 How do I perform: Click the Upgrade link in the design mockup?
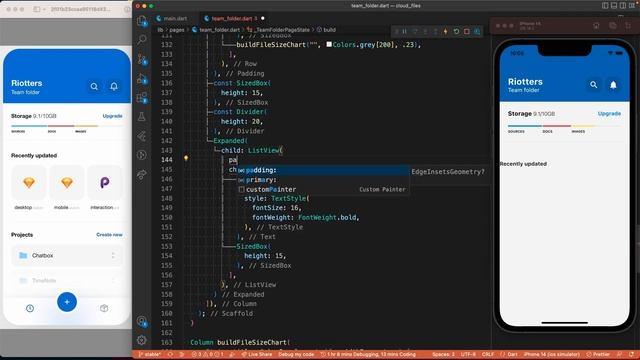pos(112,116)
